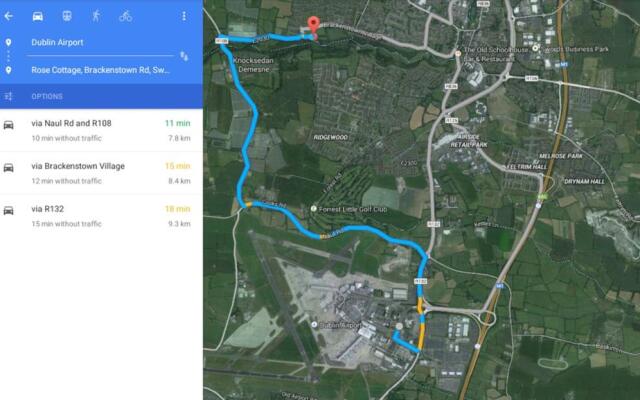Screen dimensions: 640x400
Task: Open the OPTIONS route settings
Action: click(x=47, y=97)
